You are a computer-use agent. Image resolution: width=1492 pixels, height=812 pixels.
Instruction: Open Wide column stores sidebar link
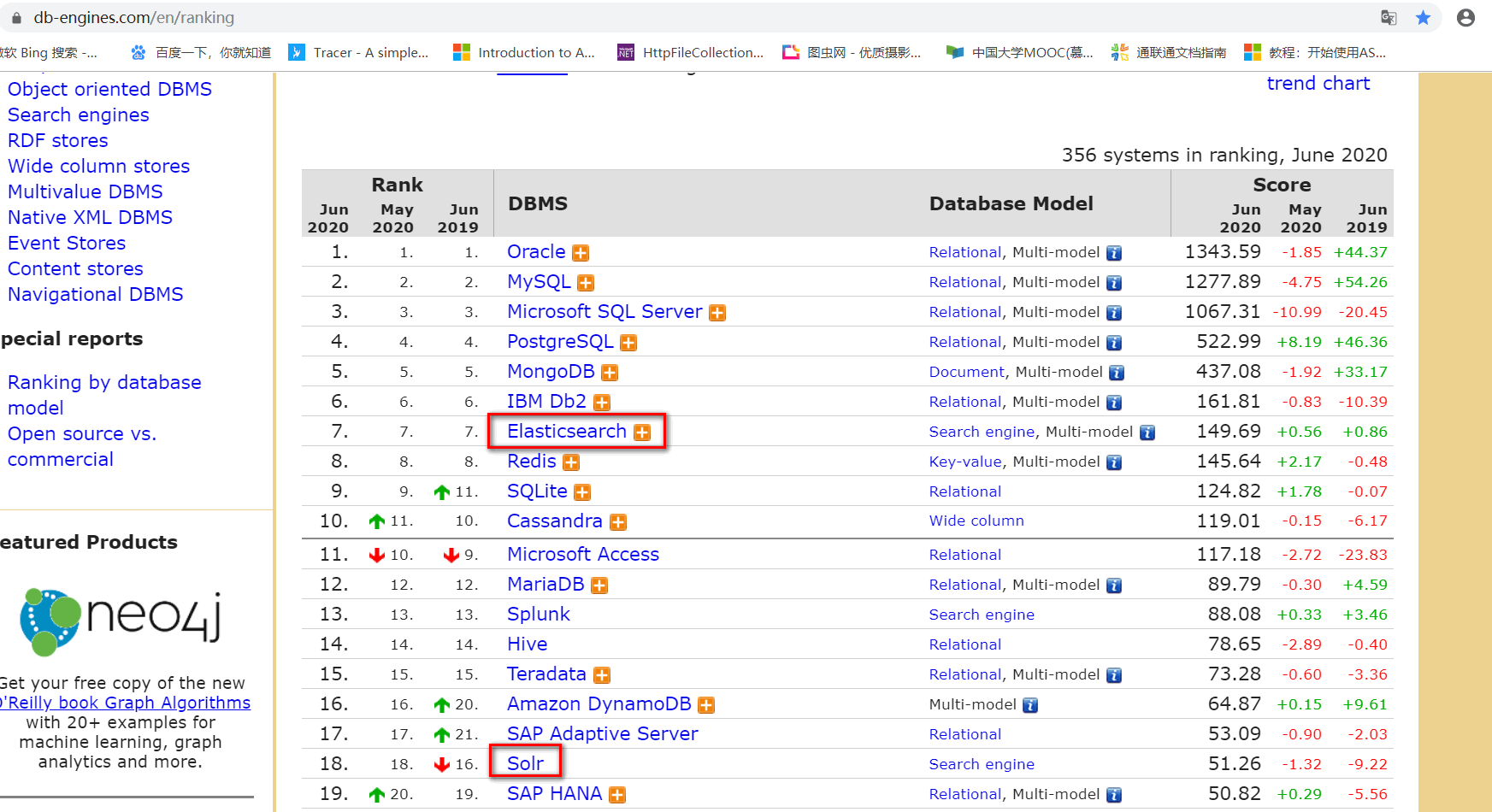(x=99, y=167)
